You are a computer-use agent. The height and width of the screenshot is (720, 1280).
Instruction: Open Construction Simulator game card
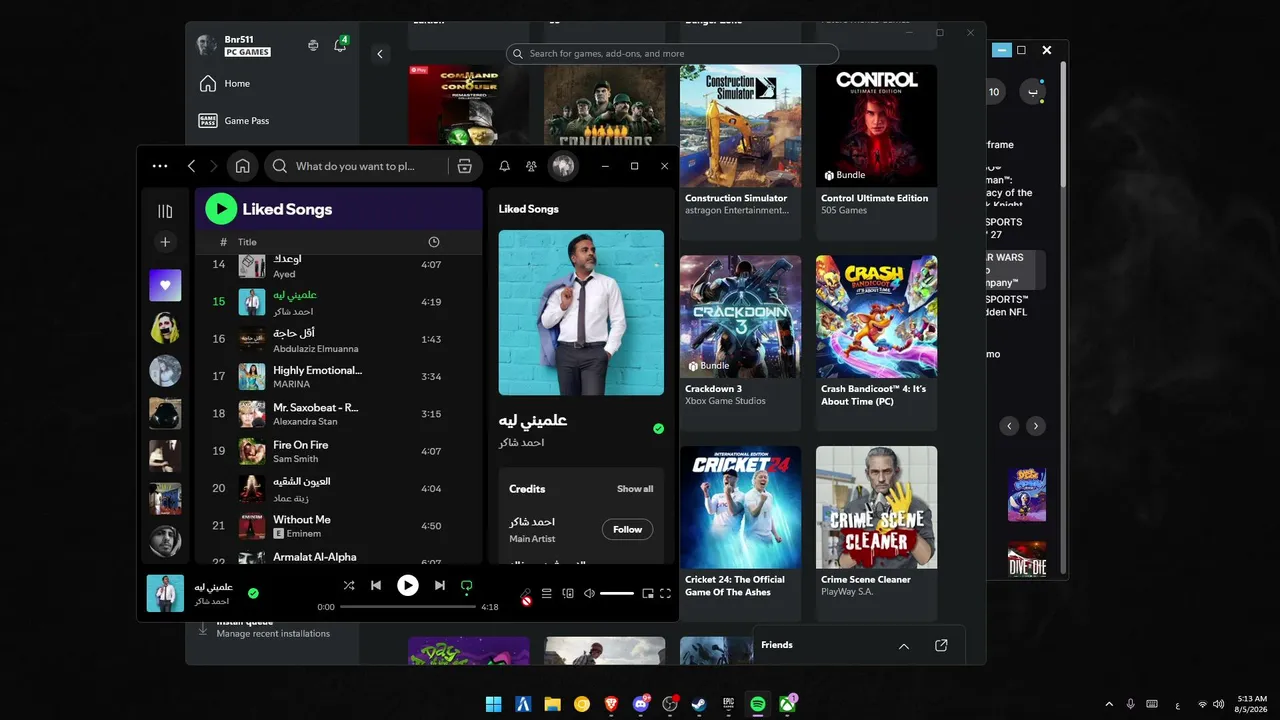741,152
